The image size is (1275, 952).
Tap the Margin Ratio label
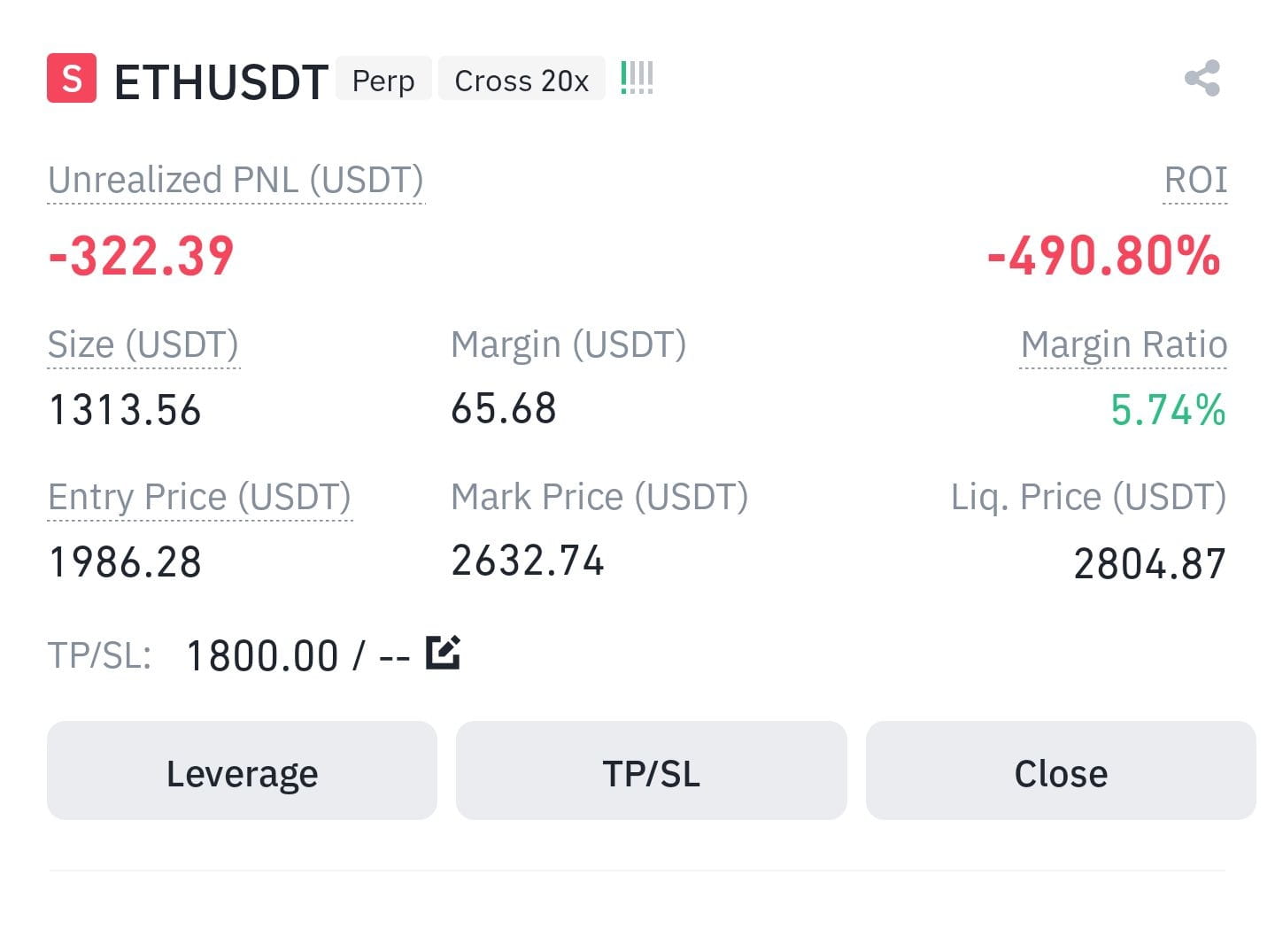[1124, 344]
